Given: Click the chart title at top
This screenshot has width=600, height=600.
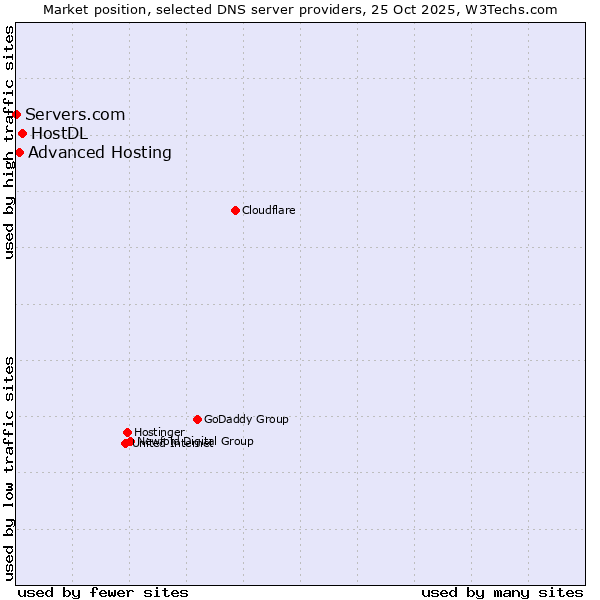Looking at the screenshot, I should click(300, 9).
